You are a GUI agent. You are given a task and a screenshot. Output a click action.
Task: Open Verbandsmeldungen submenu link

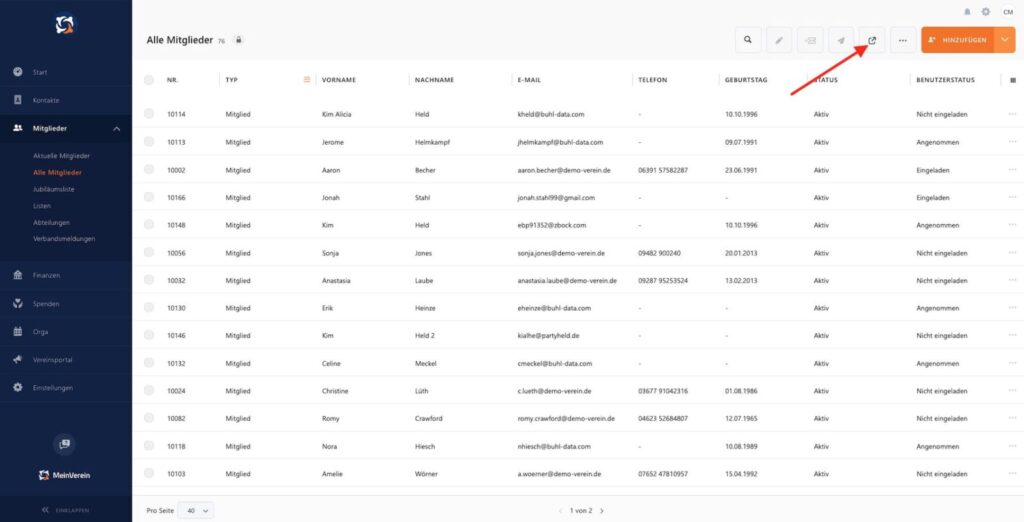click(x=64, y=239)
